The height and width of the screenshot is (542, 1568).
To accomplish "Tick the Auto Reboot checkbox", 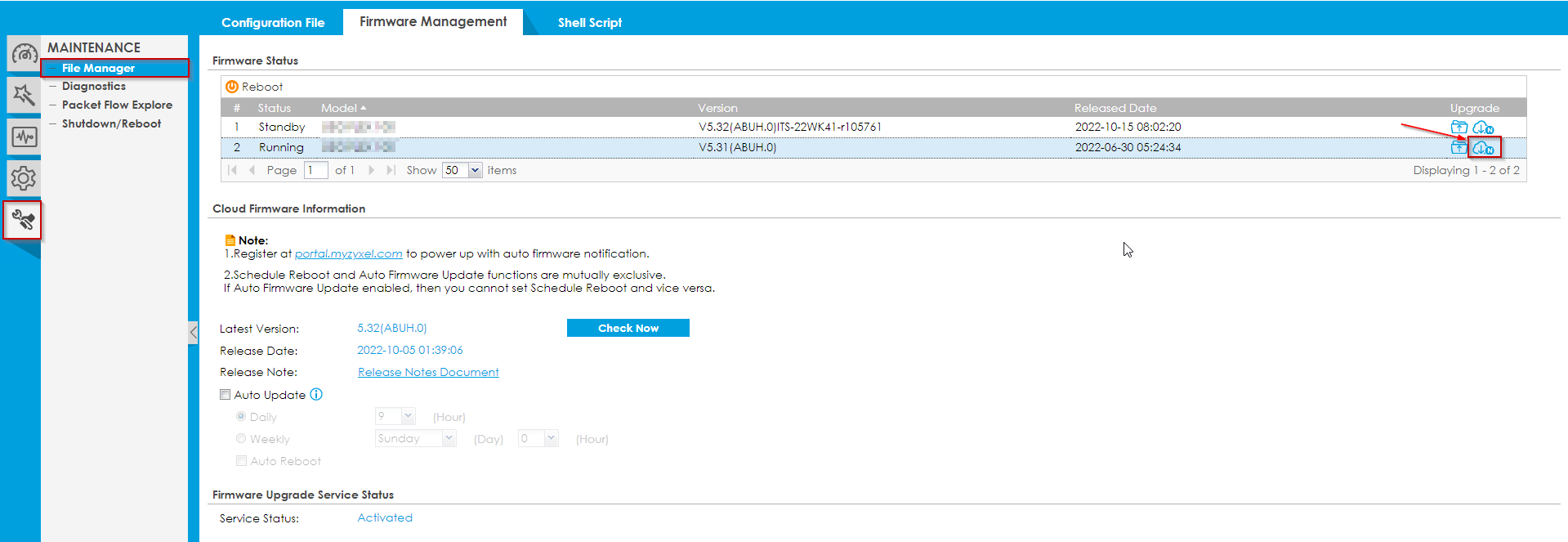I will click(241, 461).
